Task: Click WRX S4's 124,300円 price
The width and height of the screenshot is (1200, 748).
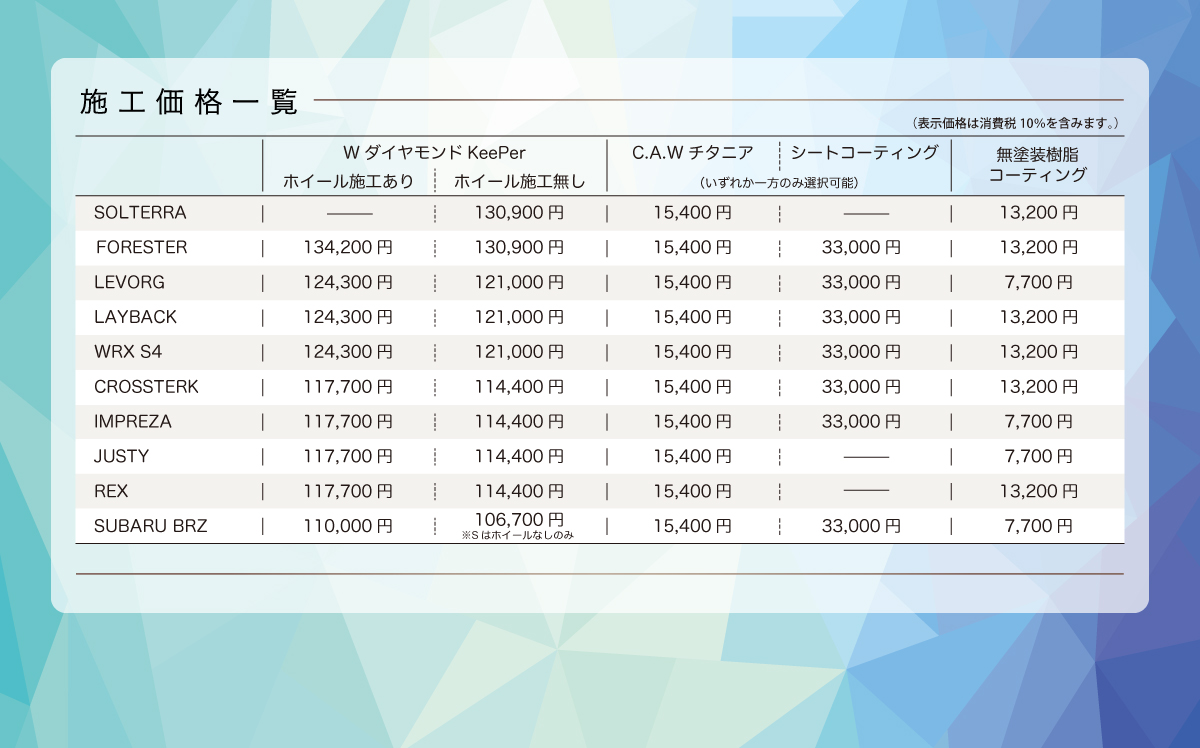Action: (x=348, y=352)
